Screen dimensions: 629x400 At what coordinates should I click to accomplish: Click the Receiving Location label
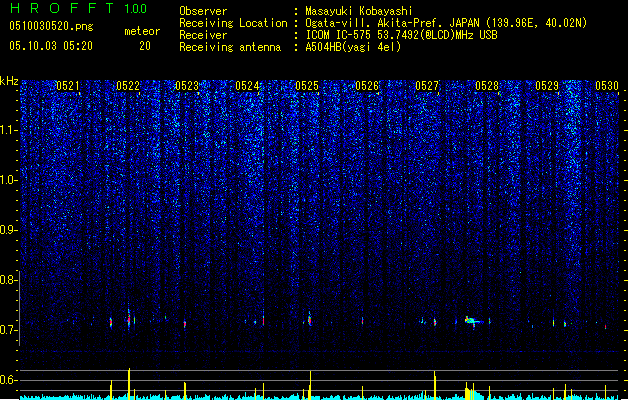point(233,23)
